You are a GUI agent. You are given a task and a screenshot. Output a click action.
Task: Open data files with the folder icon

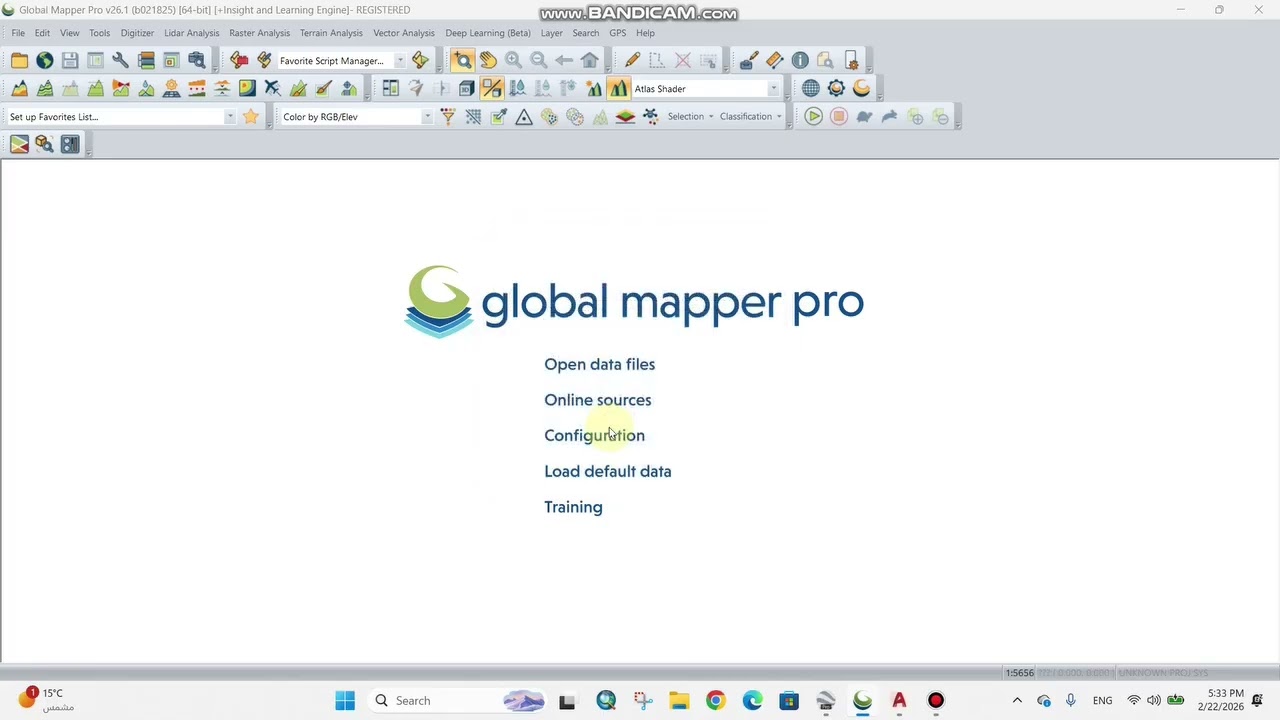[19, 61]
